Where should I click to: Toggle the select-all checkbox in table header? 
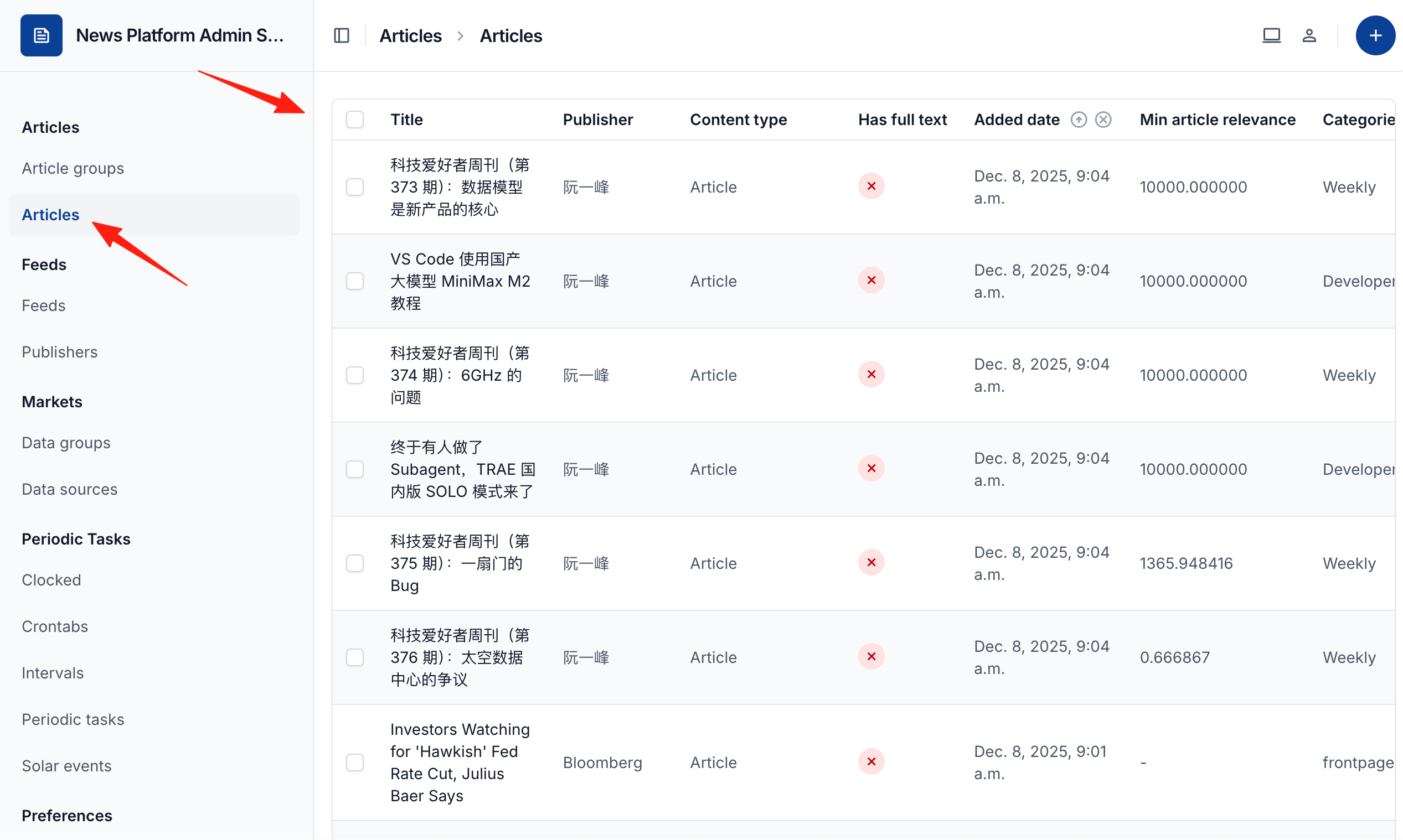pos(355,120)
